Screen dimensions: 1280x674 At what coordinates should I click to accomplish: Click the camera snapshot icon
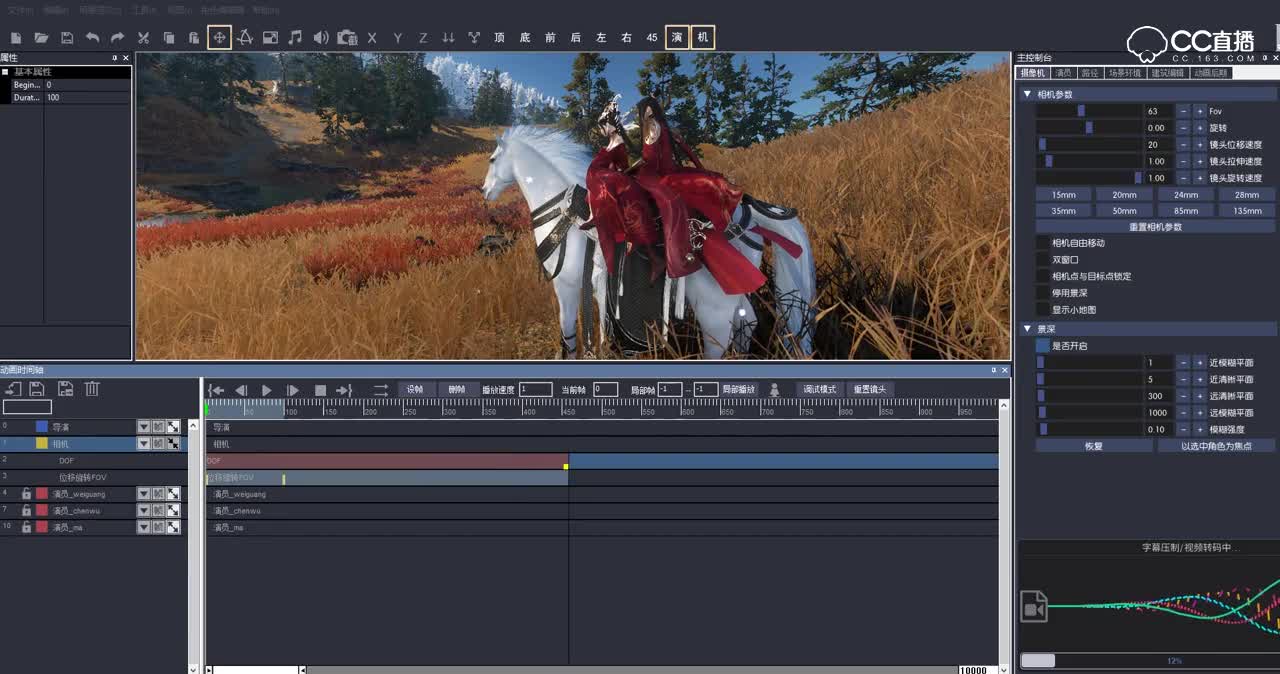coord(347,38)
